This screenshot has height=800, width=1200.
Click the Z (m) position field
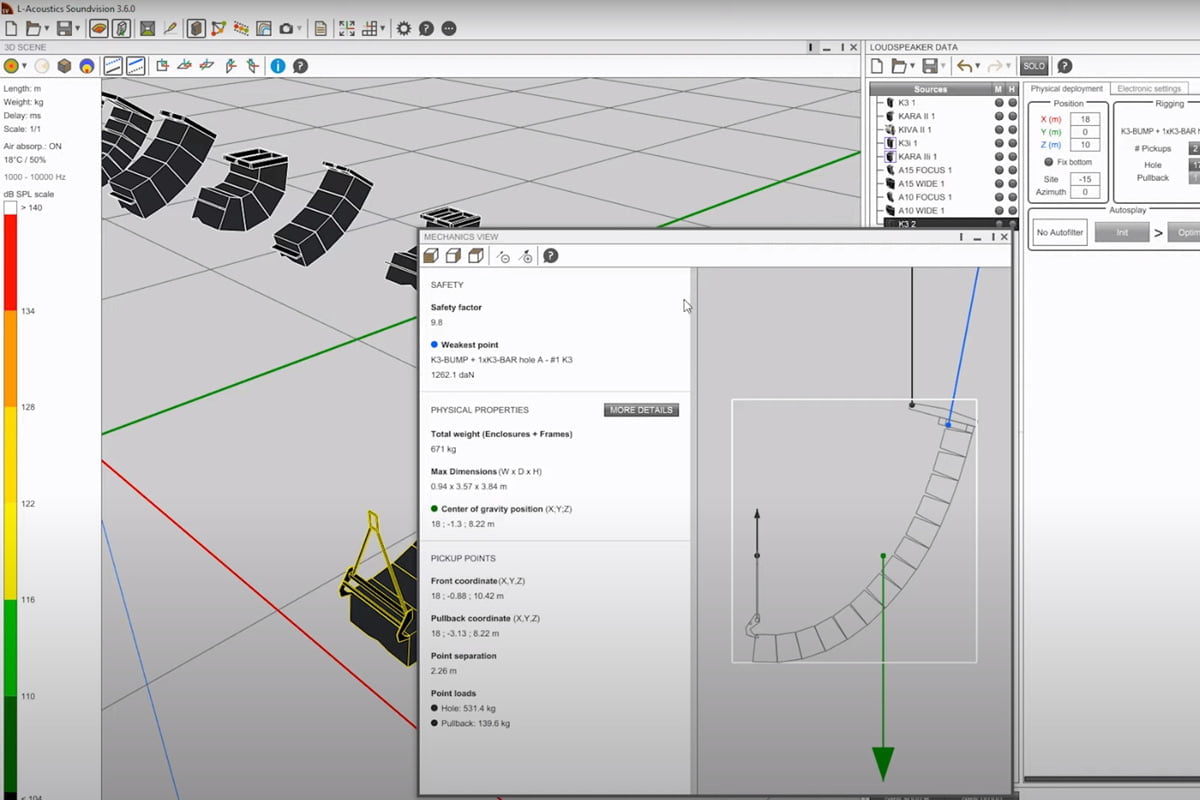tap(1085, 145)
